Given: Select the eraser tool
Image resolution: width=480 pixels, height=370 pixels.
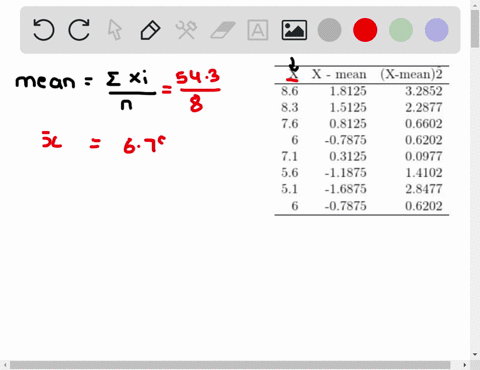Looking at the screenshot, I should pyautogui.click(x=223, y=30).
